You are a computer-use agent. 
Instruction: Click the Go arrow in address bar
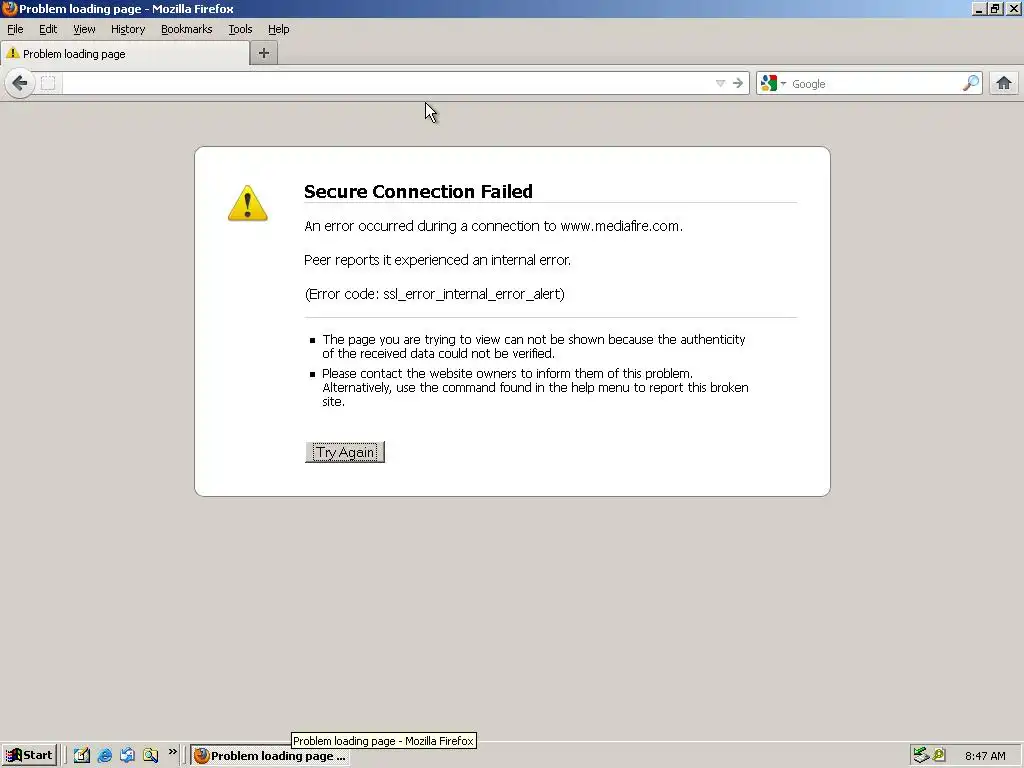pos(738,83)
